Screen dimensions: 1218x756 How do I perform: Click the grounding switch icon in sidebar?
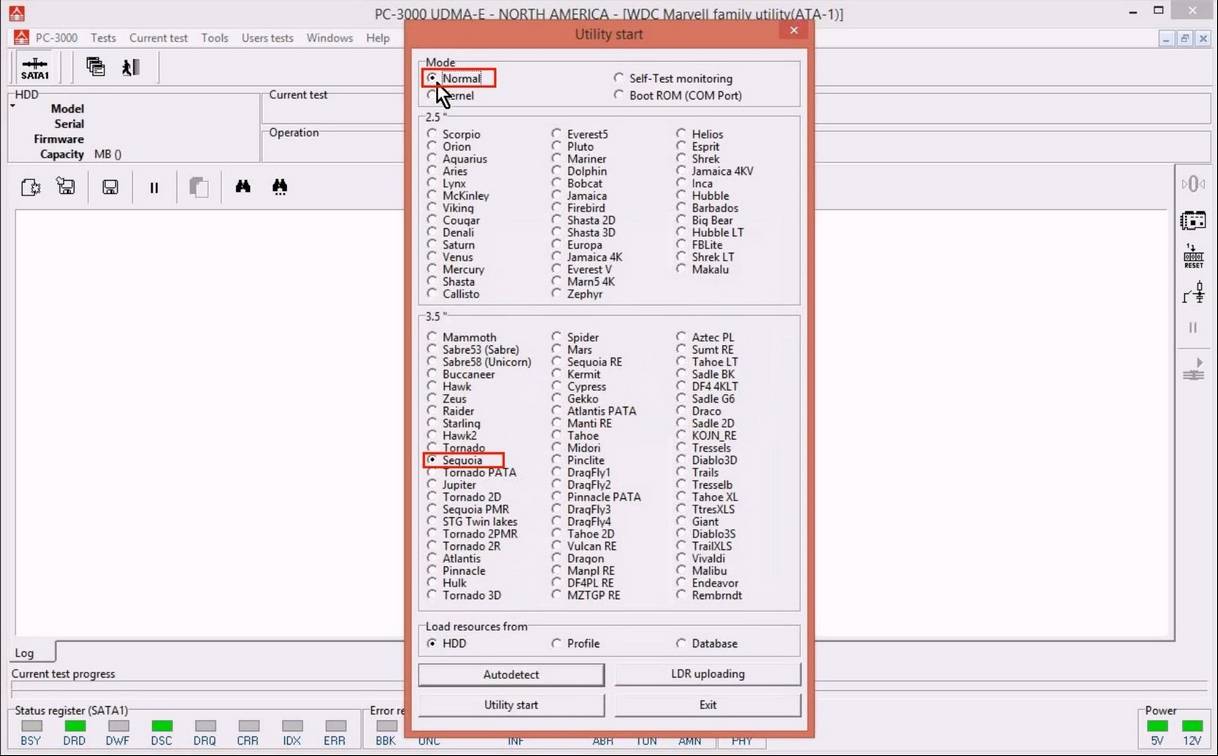point(1193,293)
